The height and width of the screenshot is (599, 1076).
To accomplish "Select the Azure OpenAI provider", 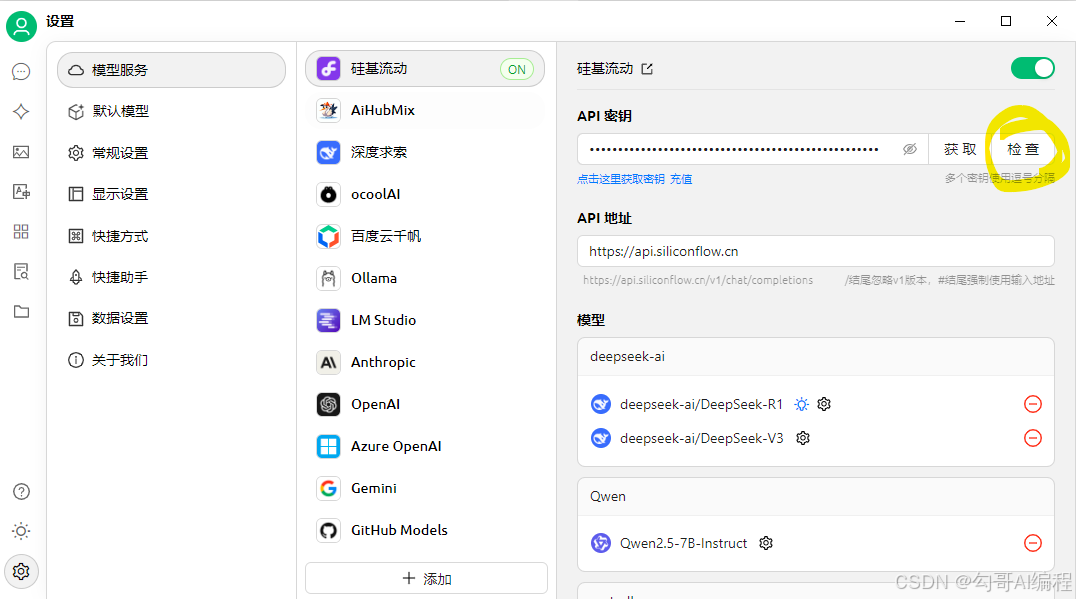I will (x=425, y=446).
